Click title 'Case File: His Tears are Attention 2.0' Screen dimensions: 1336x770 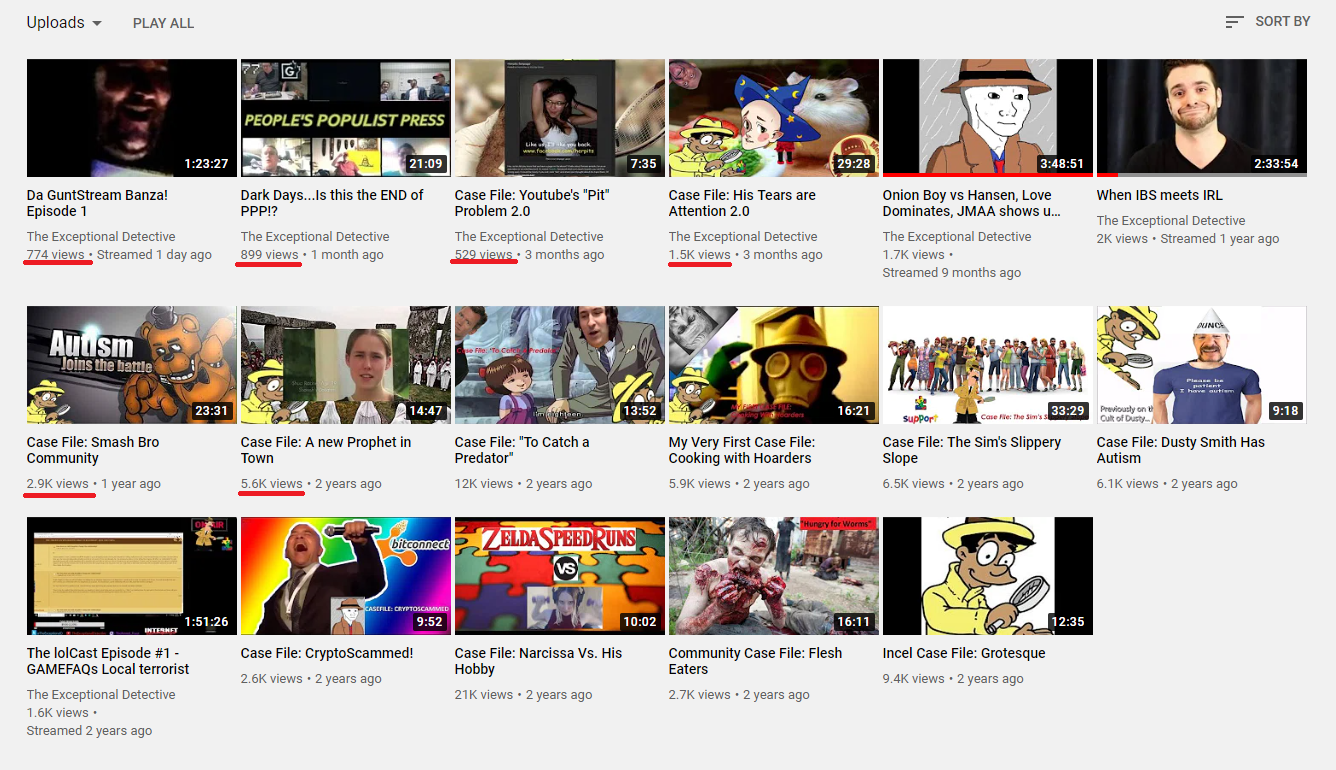742,203
